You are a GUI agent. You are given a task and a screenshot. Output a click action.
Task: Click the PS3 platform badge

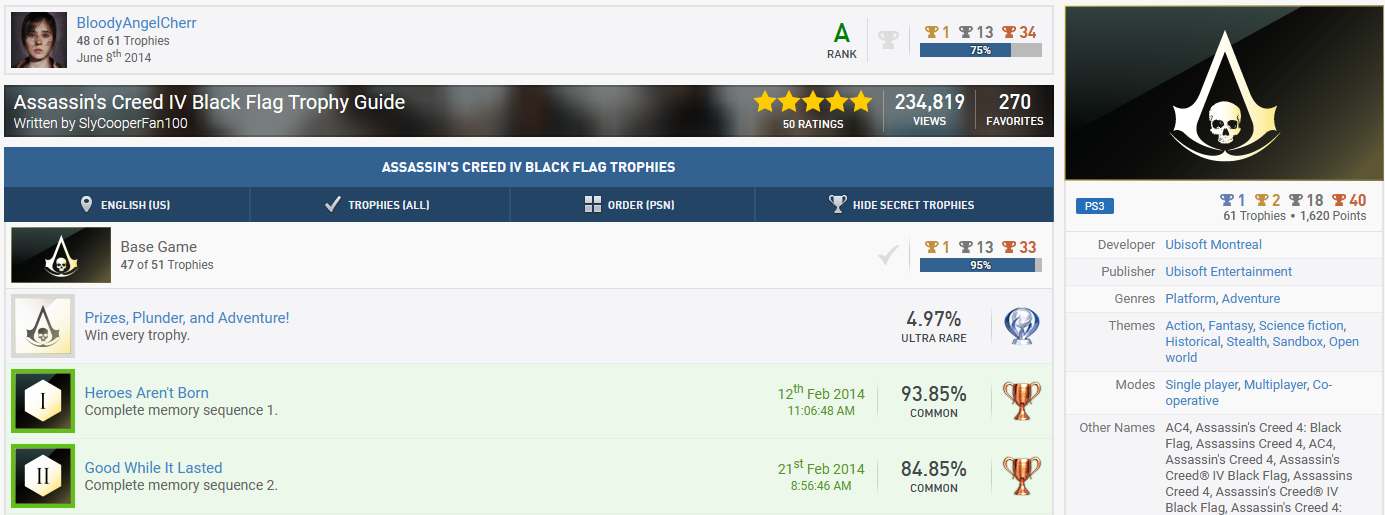pos(1094,206)
